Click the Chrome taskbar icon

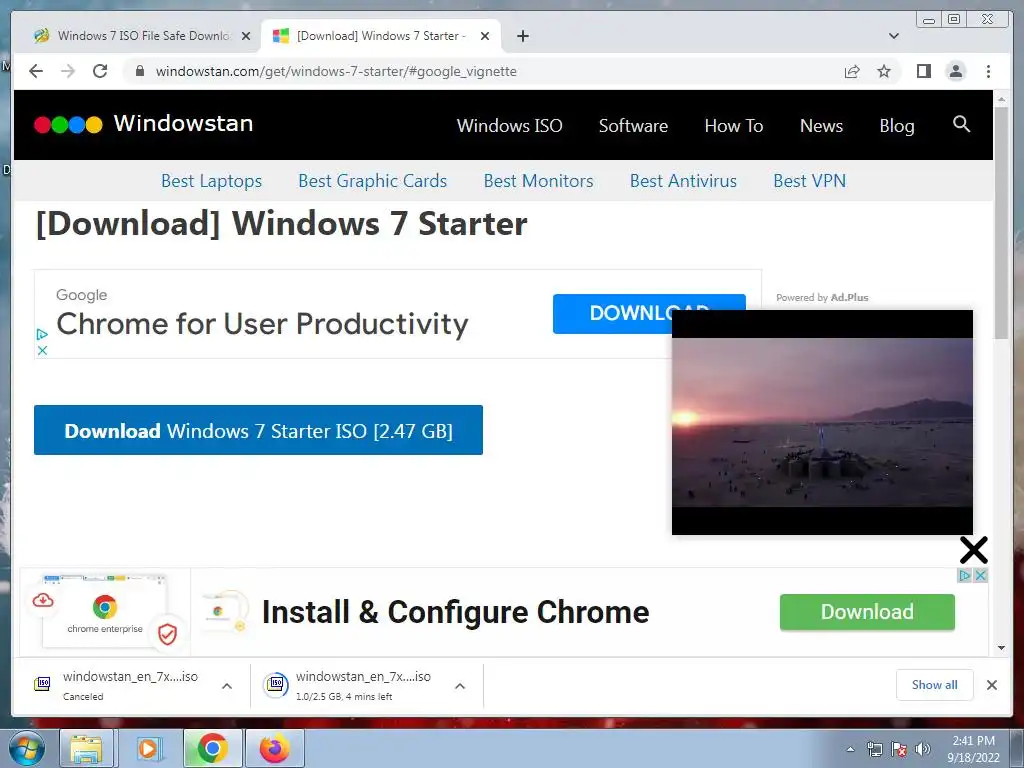212,748
